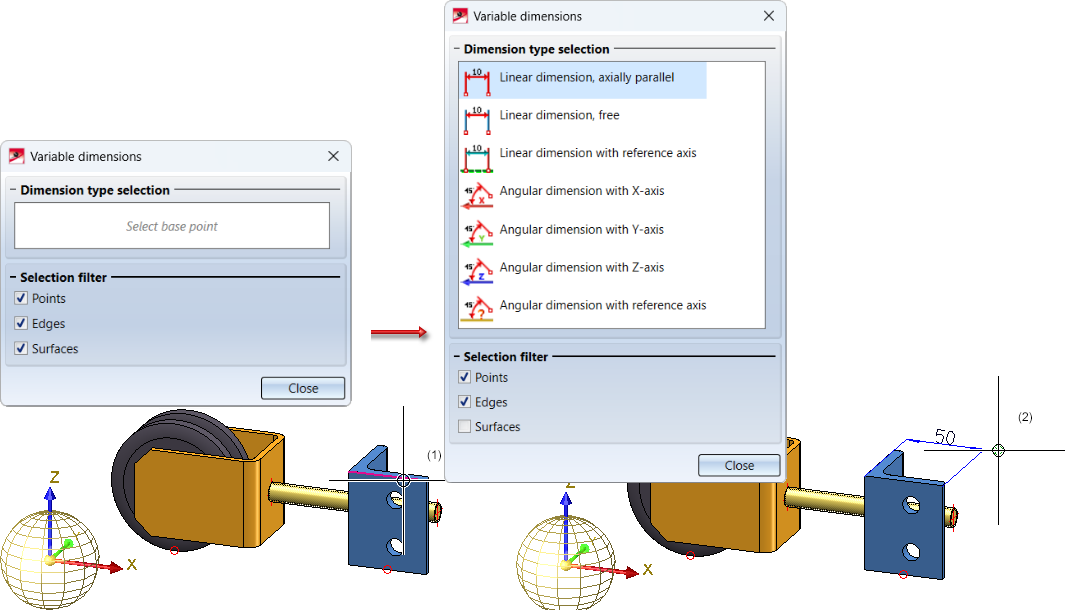1065x610 pixels.
Task: Click the left coordinate system globe
Action: 50,560
